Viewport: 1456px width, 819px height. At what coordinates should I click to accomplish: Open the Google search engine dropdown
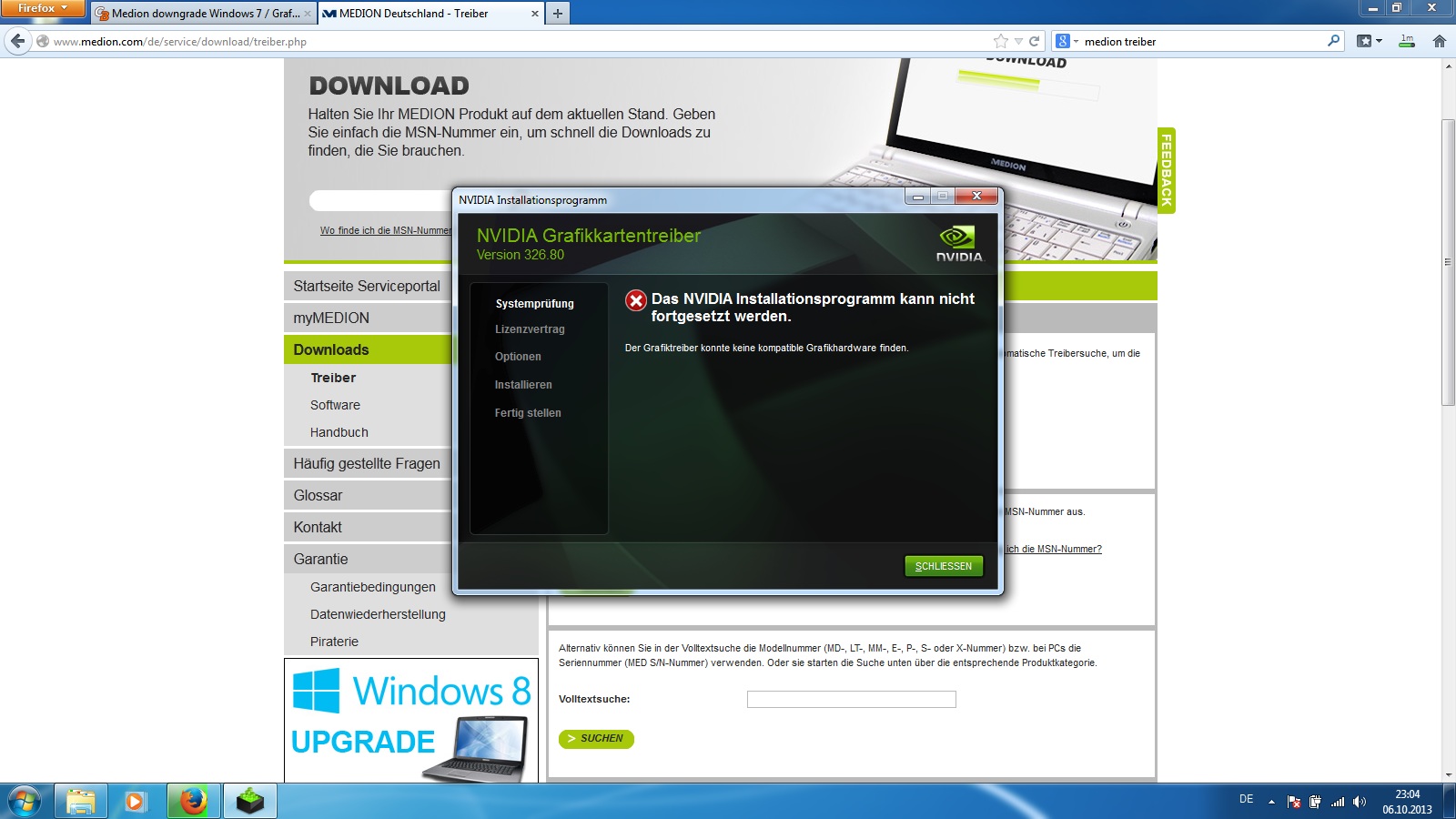pyautogui.click(x=1067, y=41)
